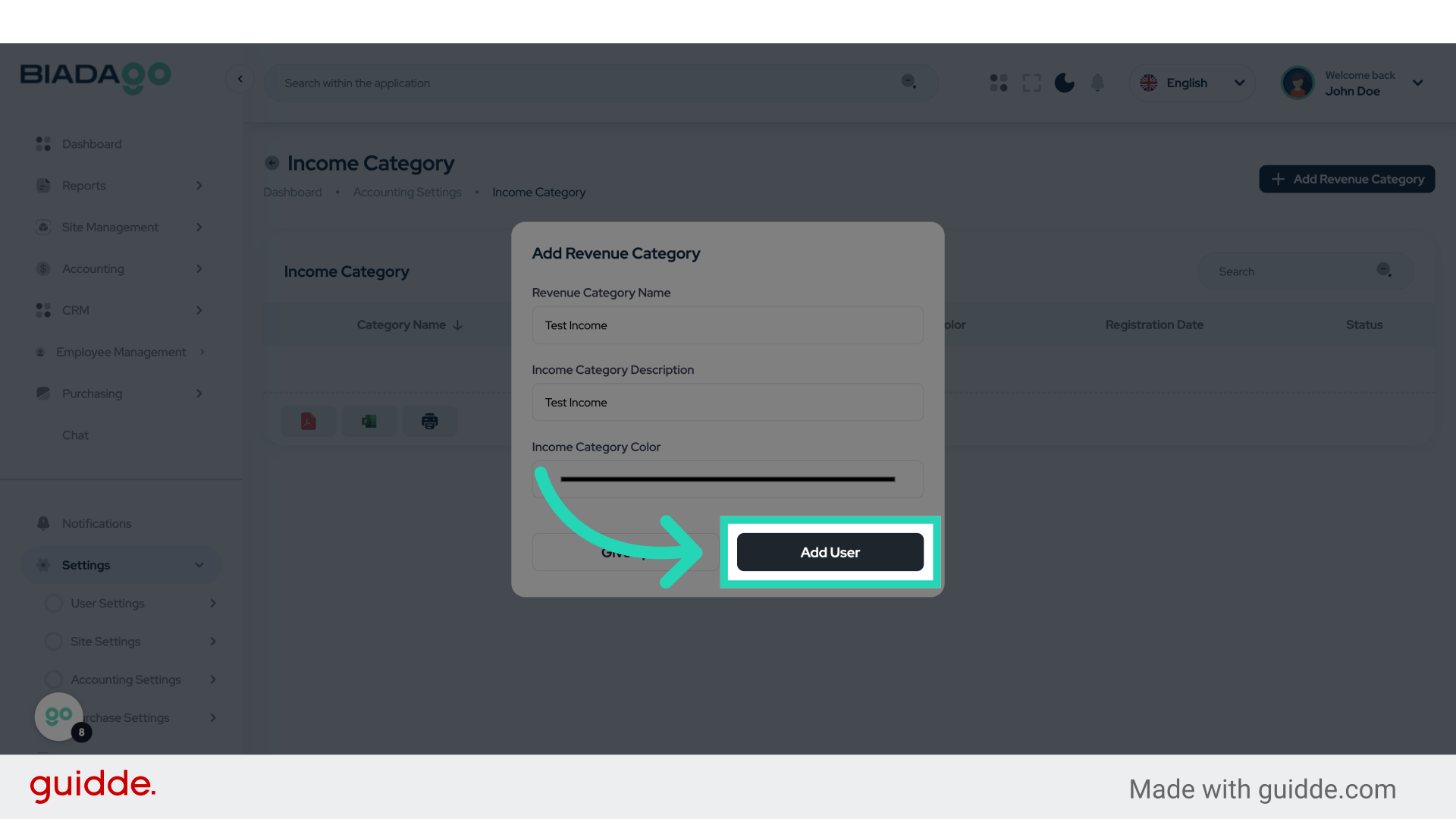Collapse the Settings section chevron
This screenshot has height=819, width=1456.
(x=199, y=565)
